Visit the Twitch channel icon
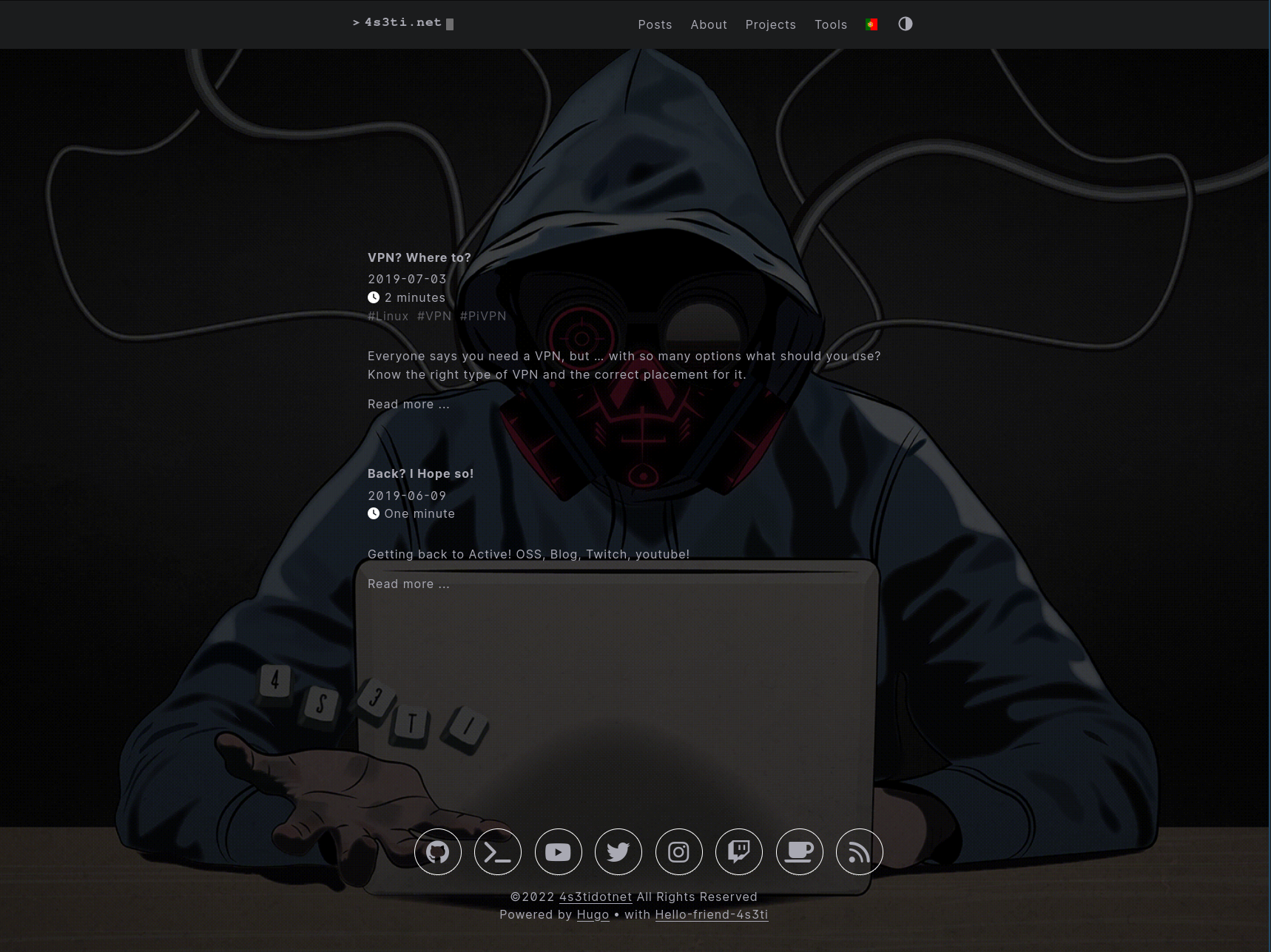 click(x=739, y=852)
